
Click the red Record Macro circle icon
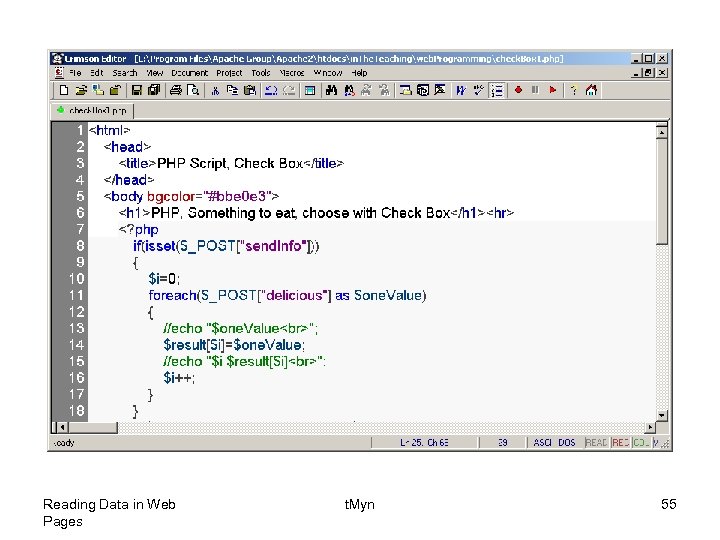pyautogui.click(x=518, y=90)
